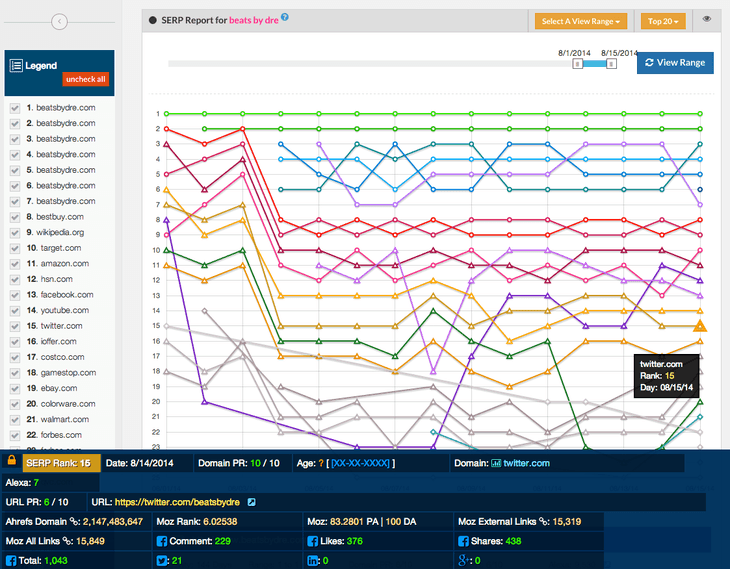Click the 8/1/2014 range slider start handle
730x569 pixels.
577,63
